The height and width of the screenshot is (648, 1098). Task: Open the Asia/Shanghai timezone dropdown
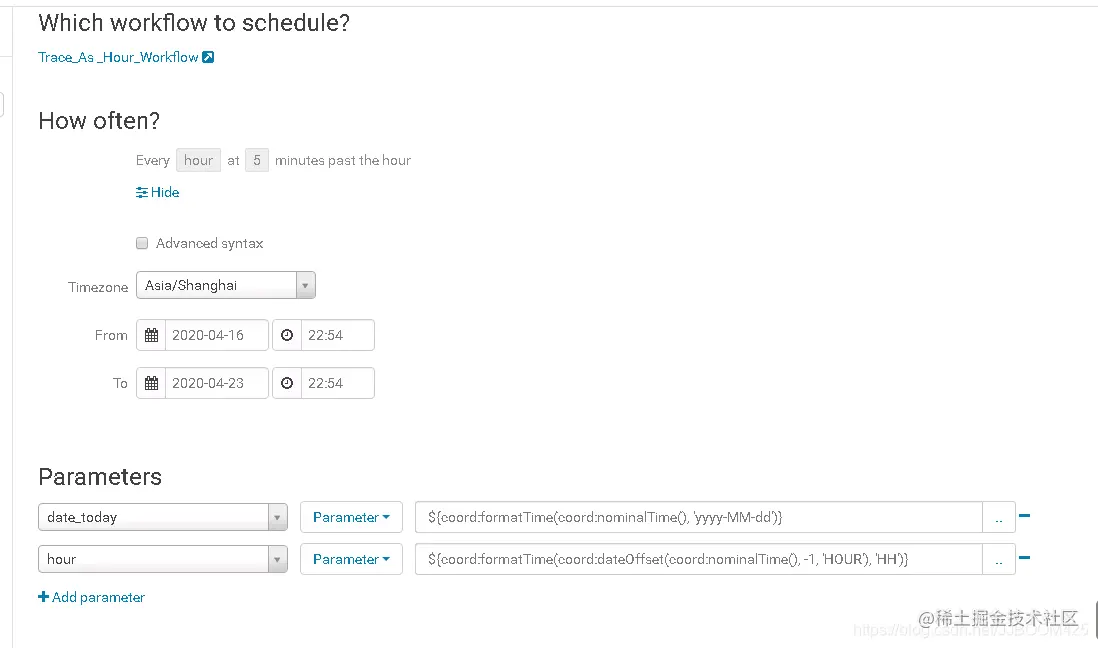[x=306, y=286]
